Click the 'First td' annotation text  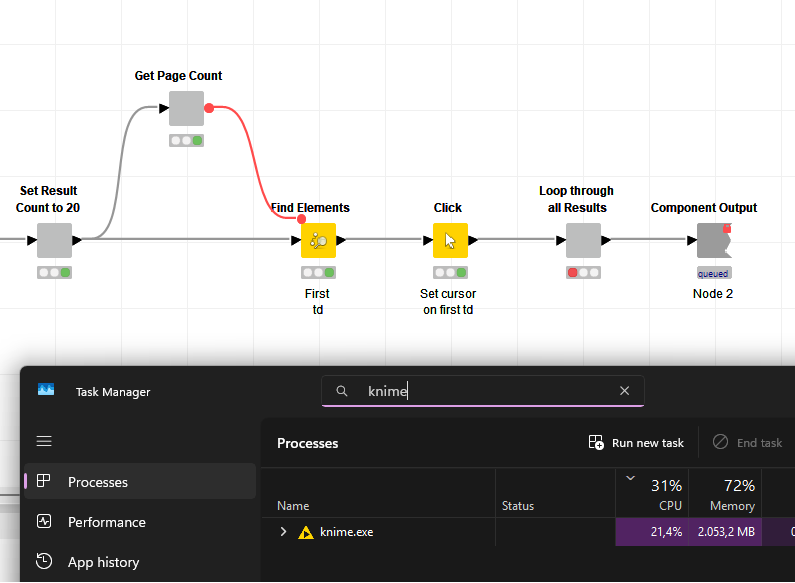(x=317, y=302)
